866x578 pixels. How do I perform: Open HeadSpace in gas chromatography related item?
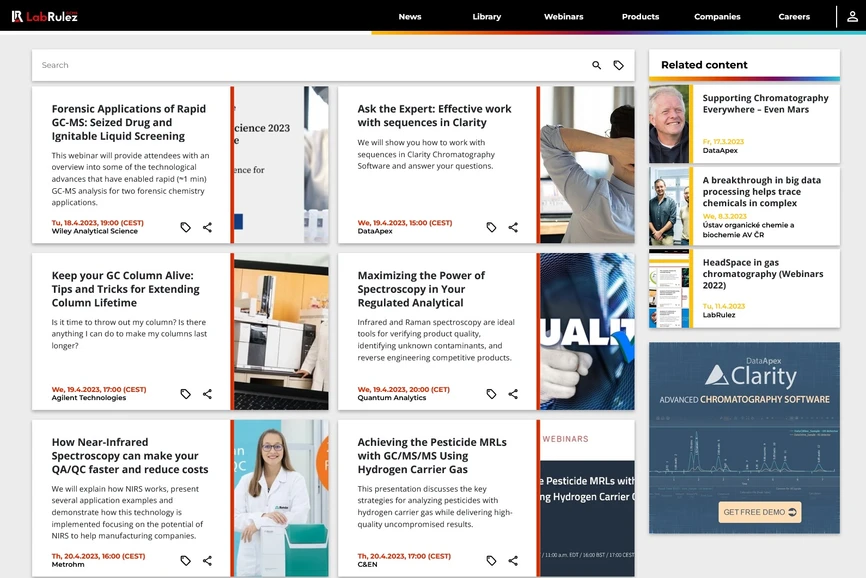763,274
